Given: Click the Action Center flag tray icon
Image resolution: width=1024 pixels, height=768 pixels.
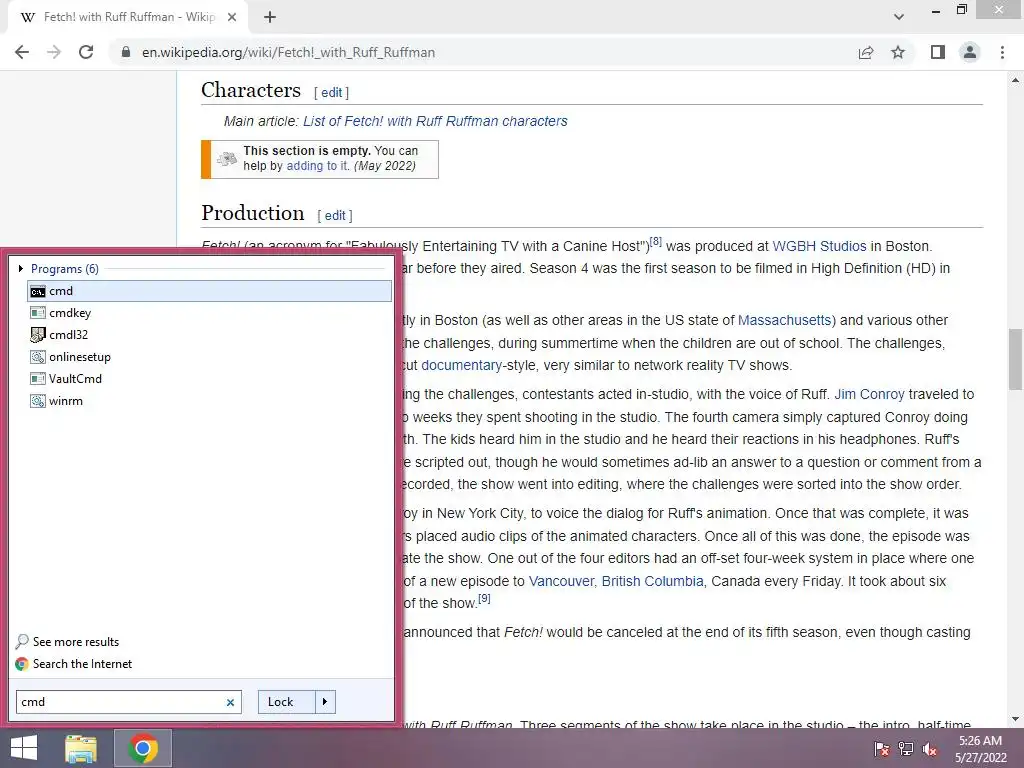Looking at the screenshot, I should [x=882, y=749].
